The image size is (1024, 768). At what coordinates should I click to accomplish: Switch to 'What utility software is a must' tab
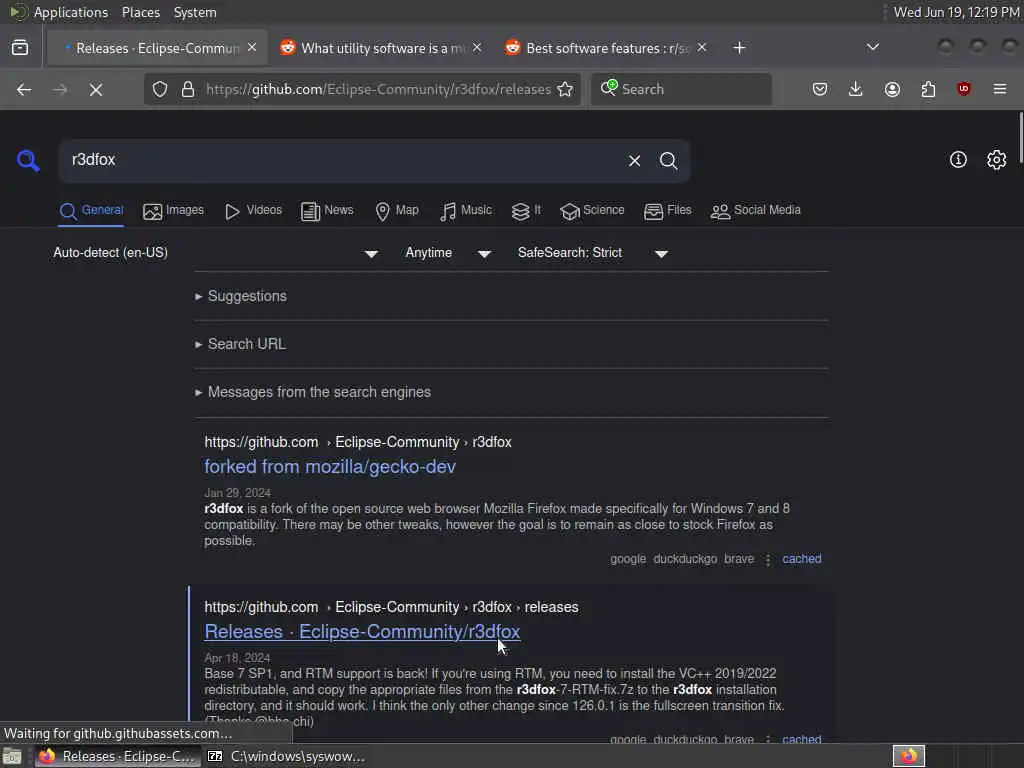tap(381, 48)
